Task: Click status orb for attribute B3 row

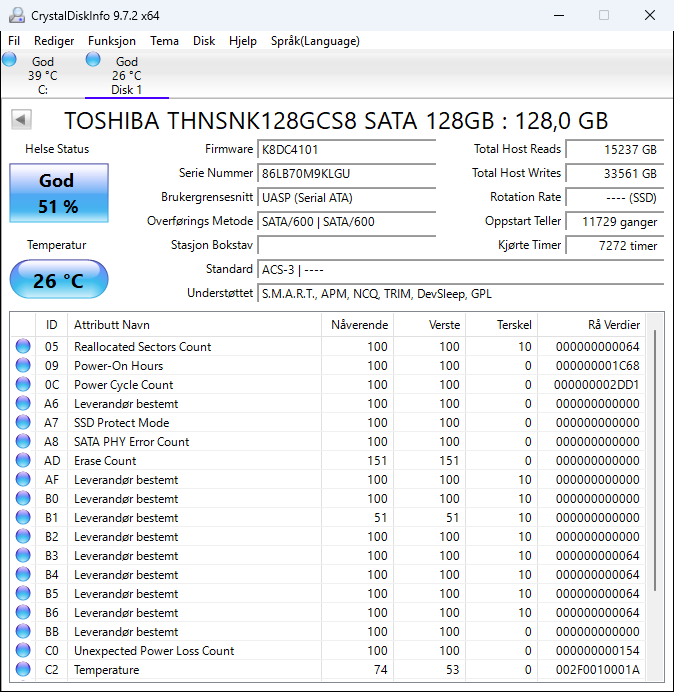Action: pos(23,555)
